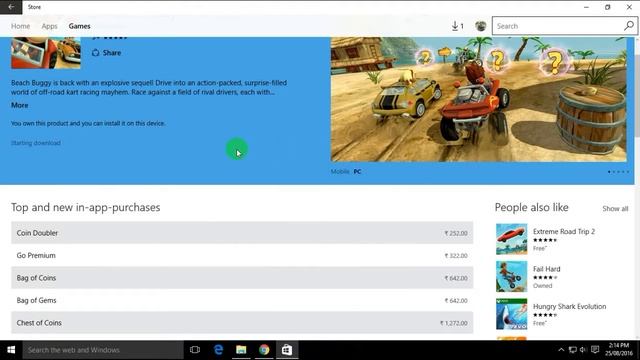The image size is (640, 360).
Task: Click the Extreme Road Trip 2 title
Action: click(564, 231)
